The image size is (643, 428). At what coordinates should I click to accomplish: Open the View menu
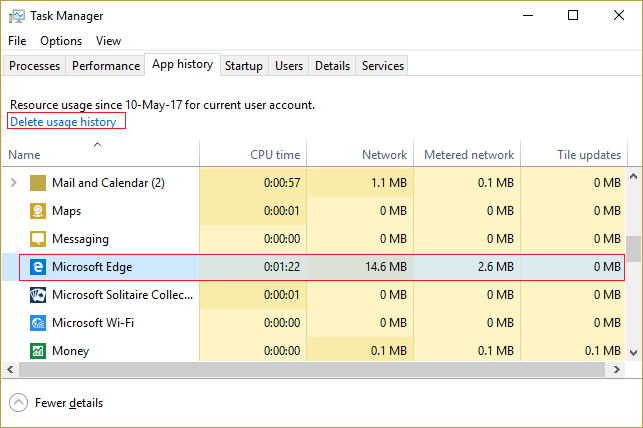click(x=108, y=41)
